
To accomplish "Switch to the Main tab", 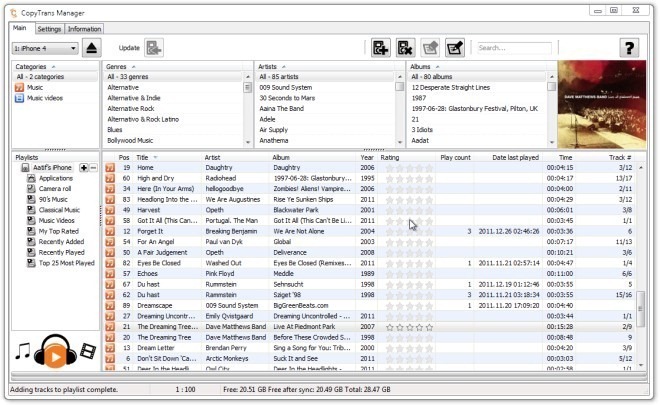I will [20, 28].
